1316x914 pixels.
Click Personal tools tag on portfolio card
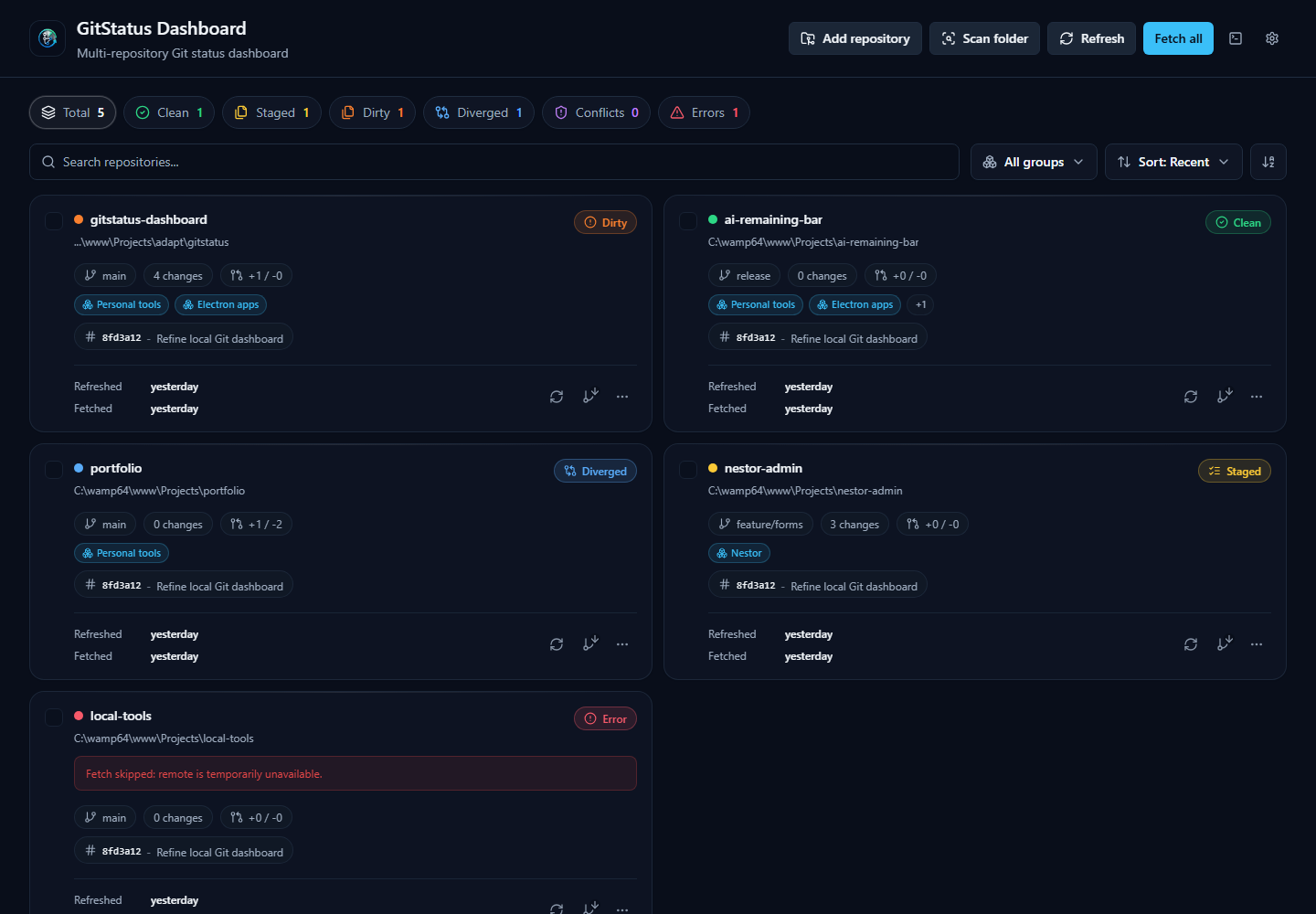pyautogui.click(x=122, y=553)
